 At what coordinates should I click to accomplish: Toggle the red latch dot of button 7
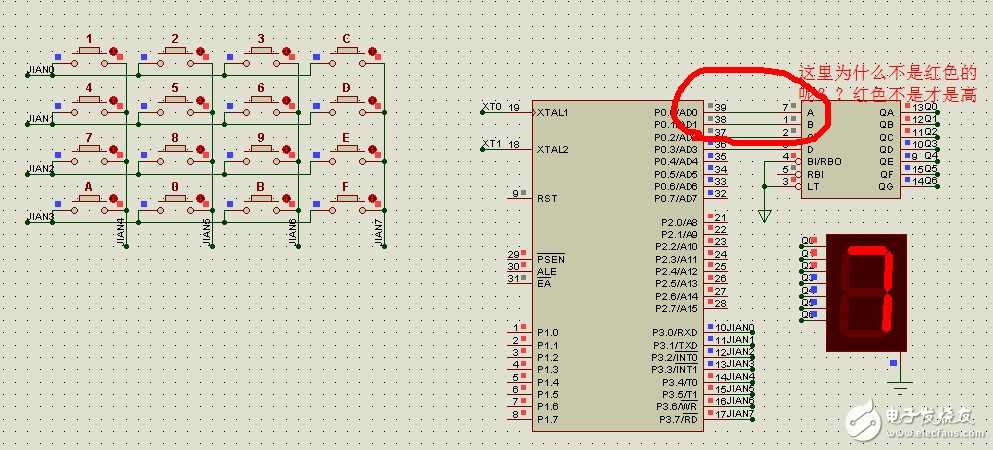tap(114, 149)
